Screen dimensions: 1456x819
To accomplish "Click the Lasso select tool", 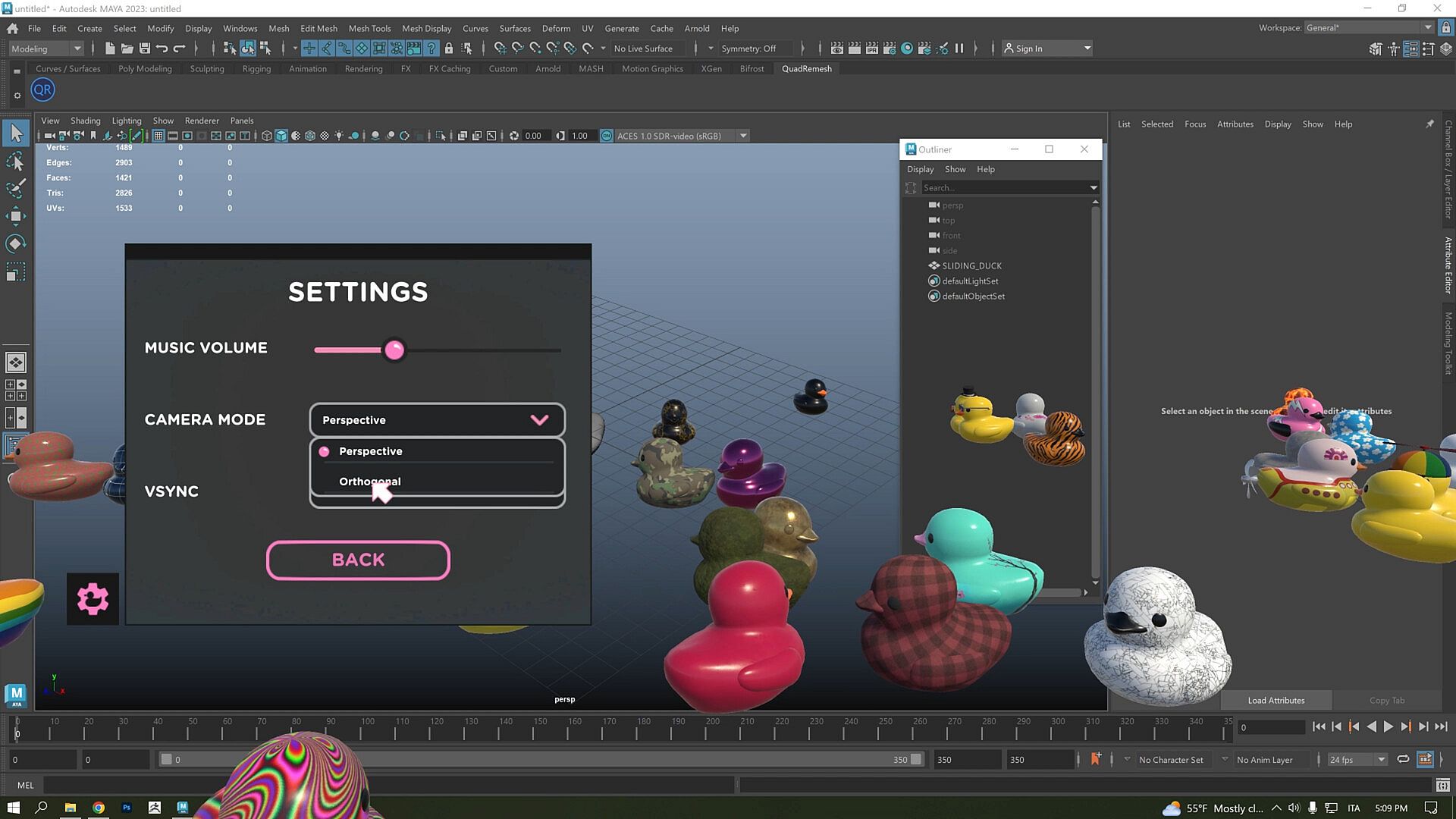I will click(15, 162).
